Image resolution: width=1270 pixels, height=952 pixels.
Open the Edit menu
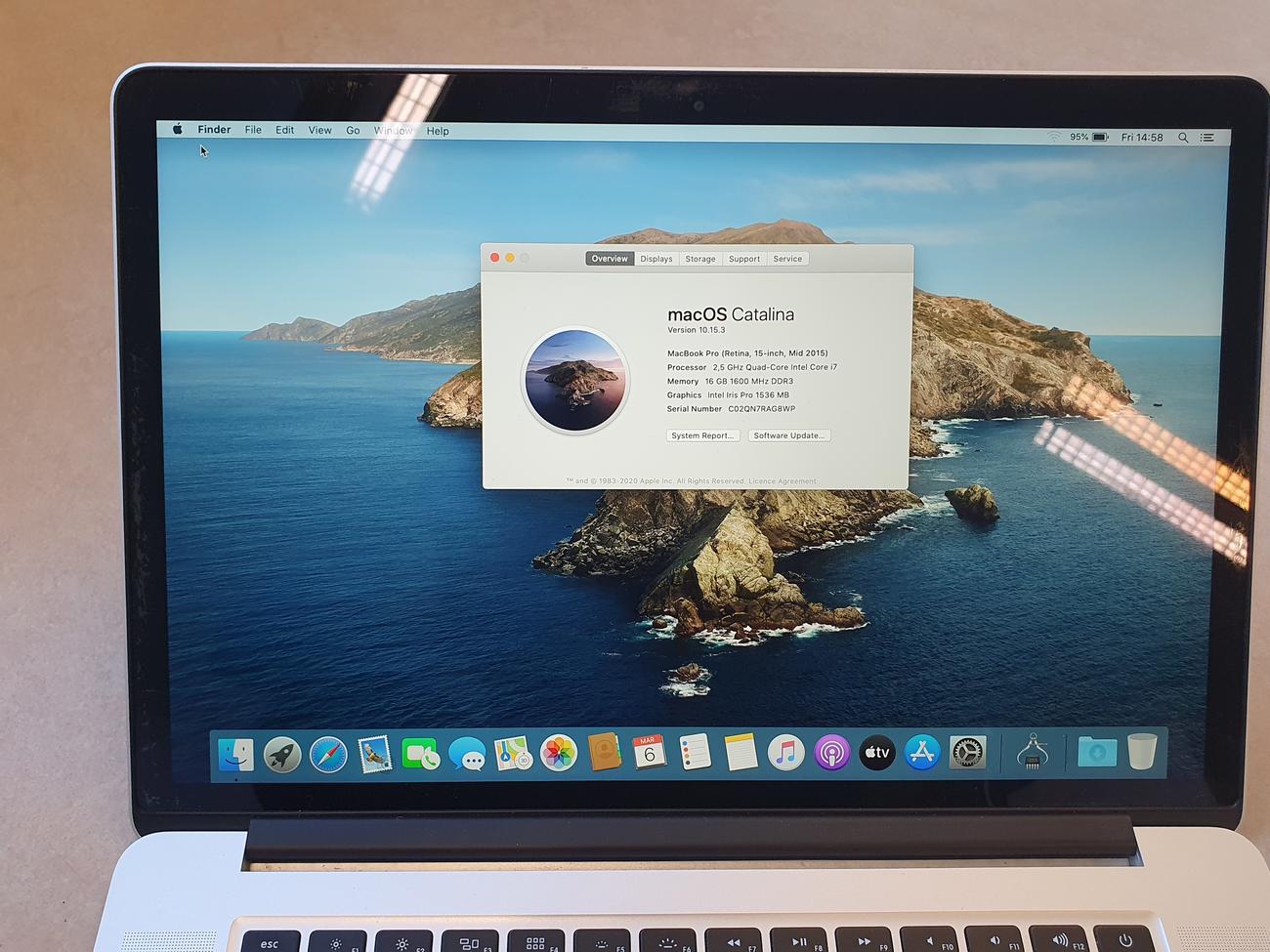tap(284, 130)
